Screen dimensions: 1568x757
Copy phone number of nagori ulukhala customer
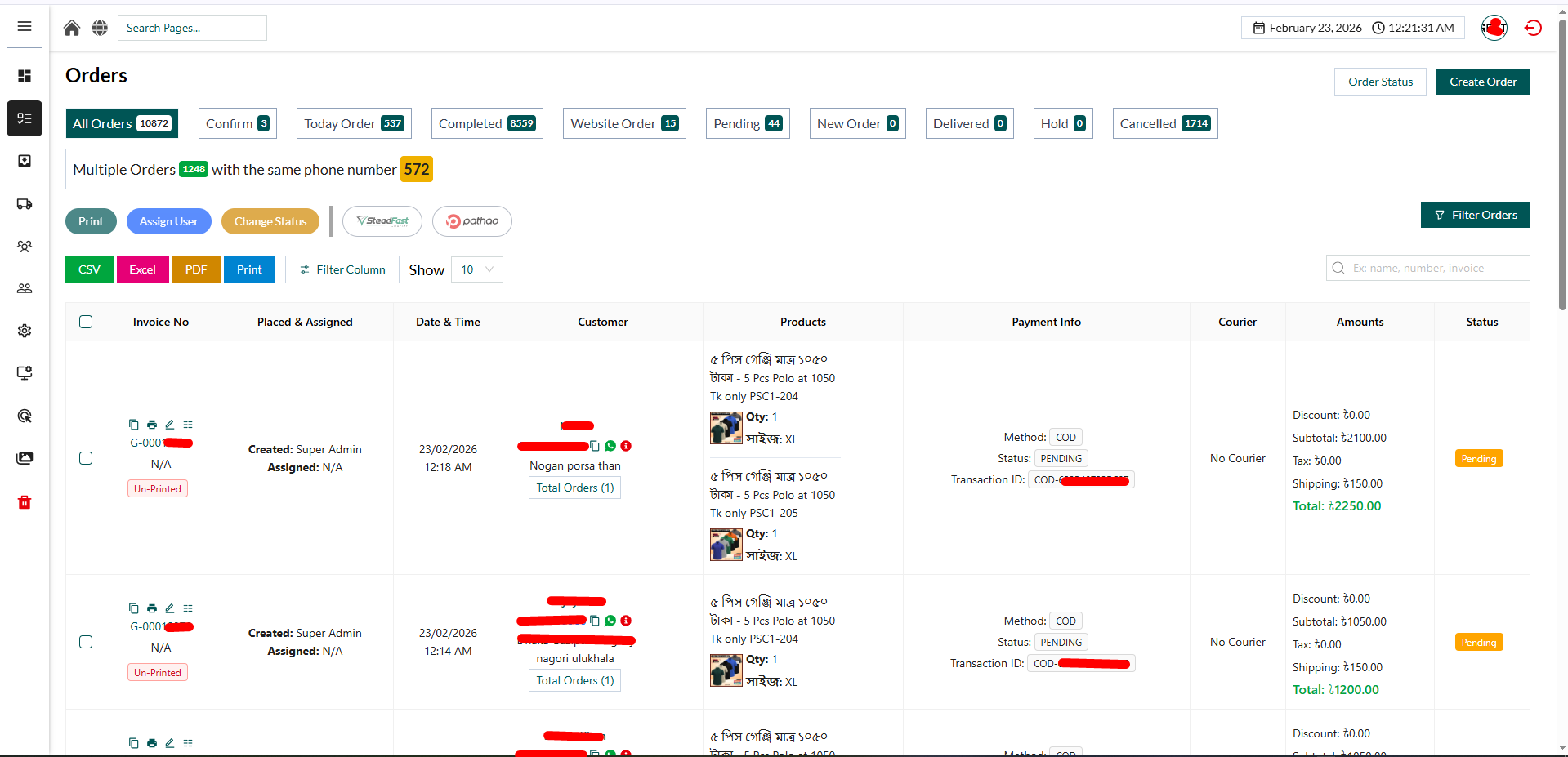pyautogui.click(x=595, y=621)
